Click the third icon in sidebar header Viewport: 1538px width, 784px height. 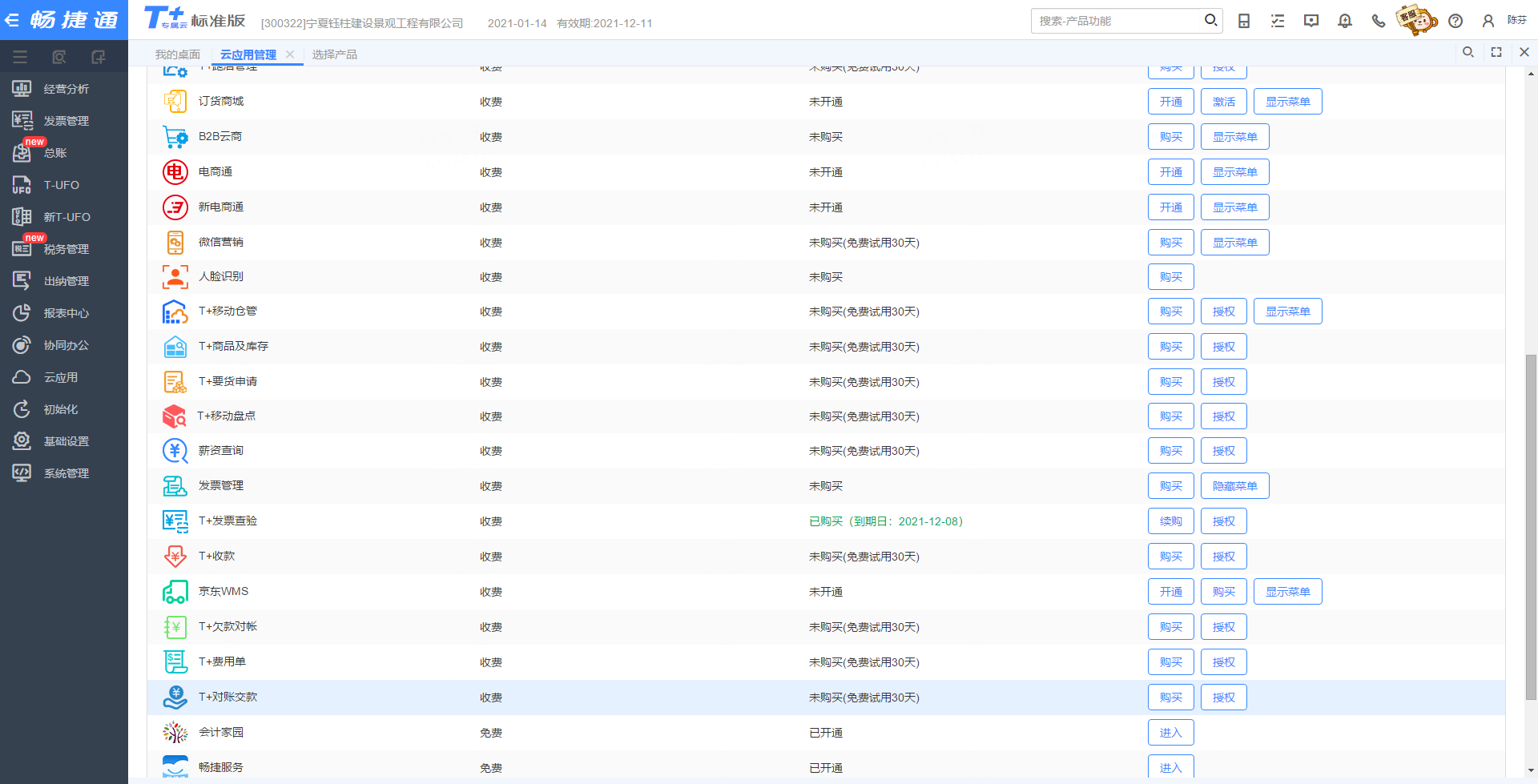click(98, 57)
